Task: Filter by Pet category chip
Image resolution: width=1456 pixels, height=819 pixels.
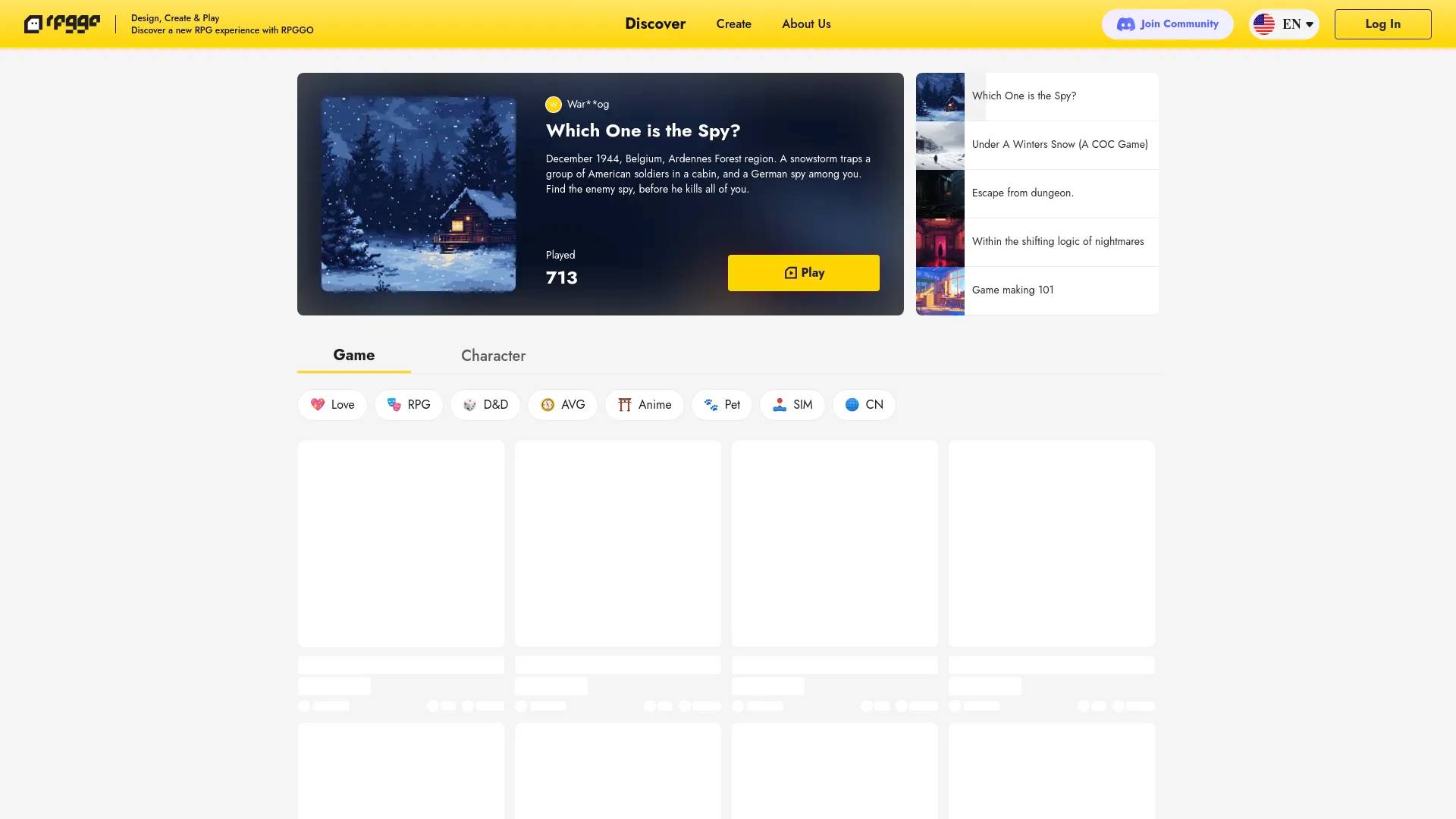Action: pyautogui.click(x=722, y=405)
